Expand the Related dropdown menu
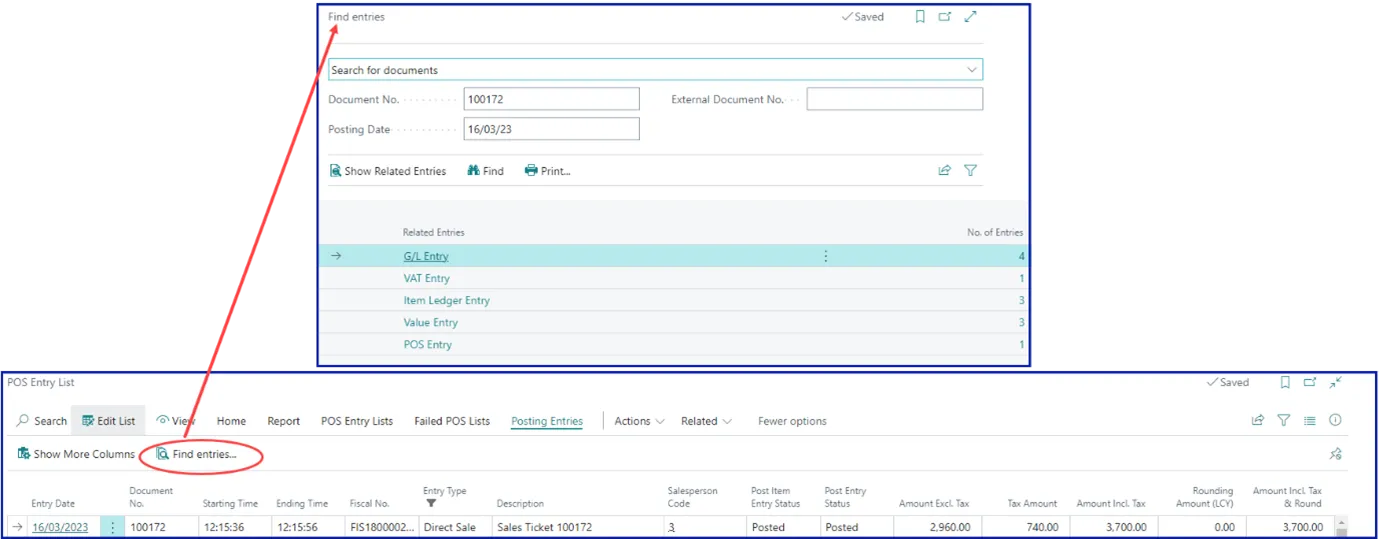This screenshot has height=539, width=1379. [x=706, y=421]
